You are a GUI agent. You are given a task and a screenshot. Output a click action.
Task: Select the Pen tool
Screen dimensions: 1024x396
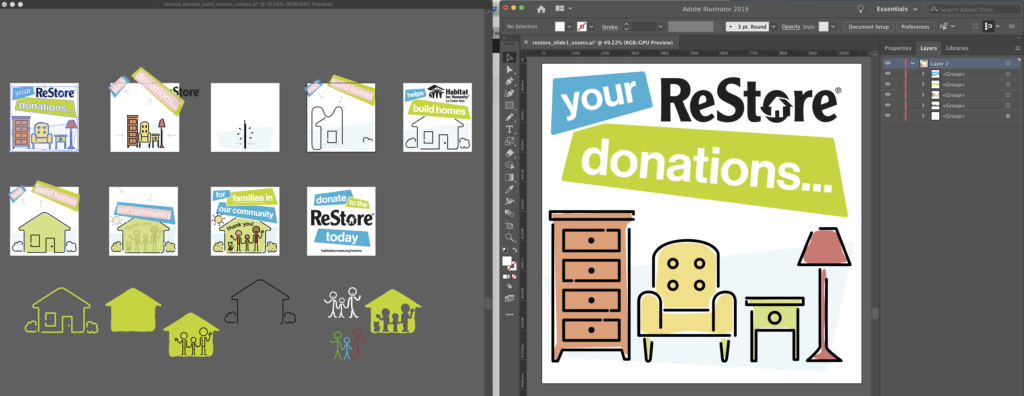510,82
